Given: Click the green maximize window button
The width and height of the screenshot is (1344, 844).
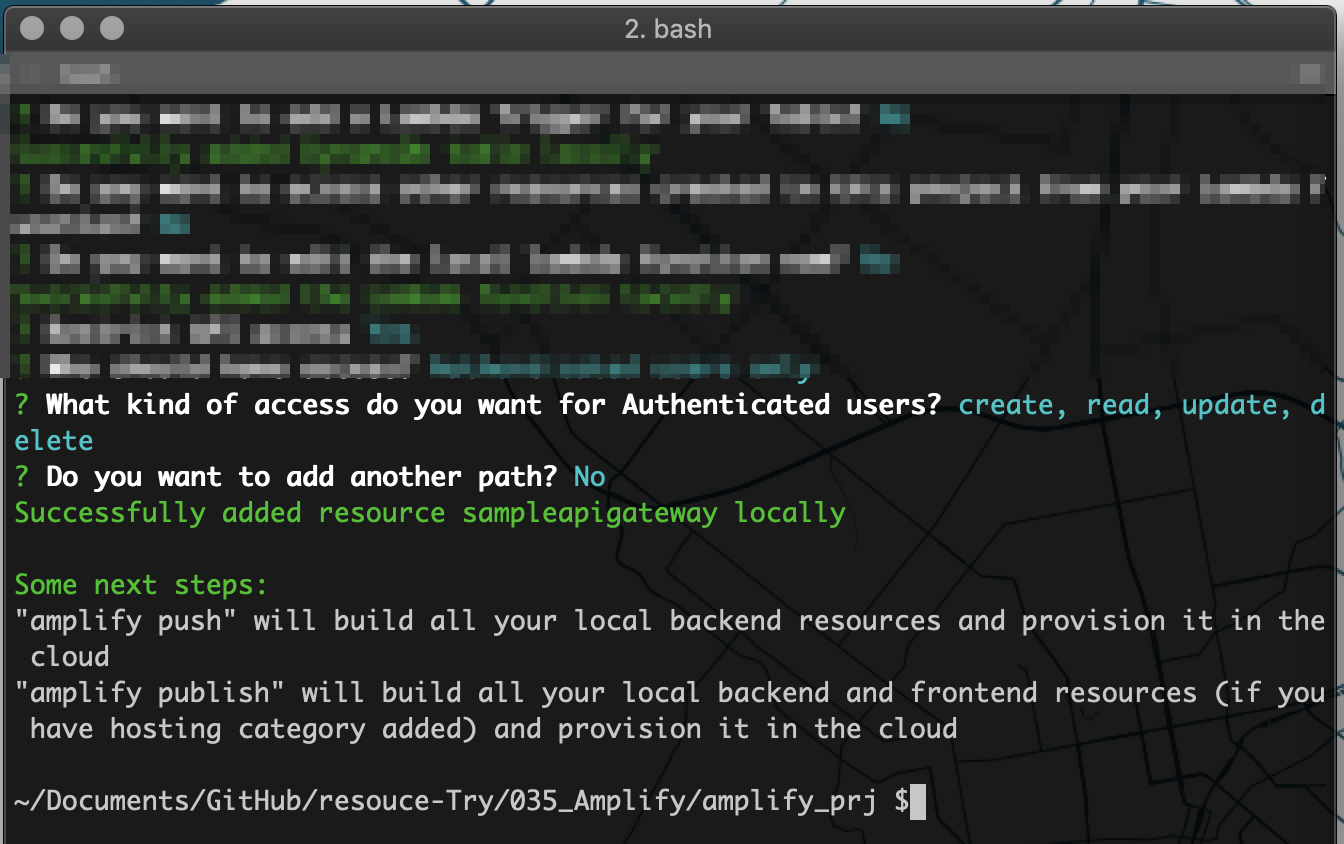Looking at the screenshot, I should [112, 28].
